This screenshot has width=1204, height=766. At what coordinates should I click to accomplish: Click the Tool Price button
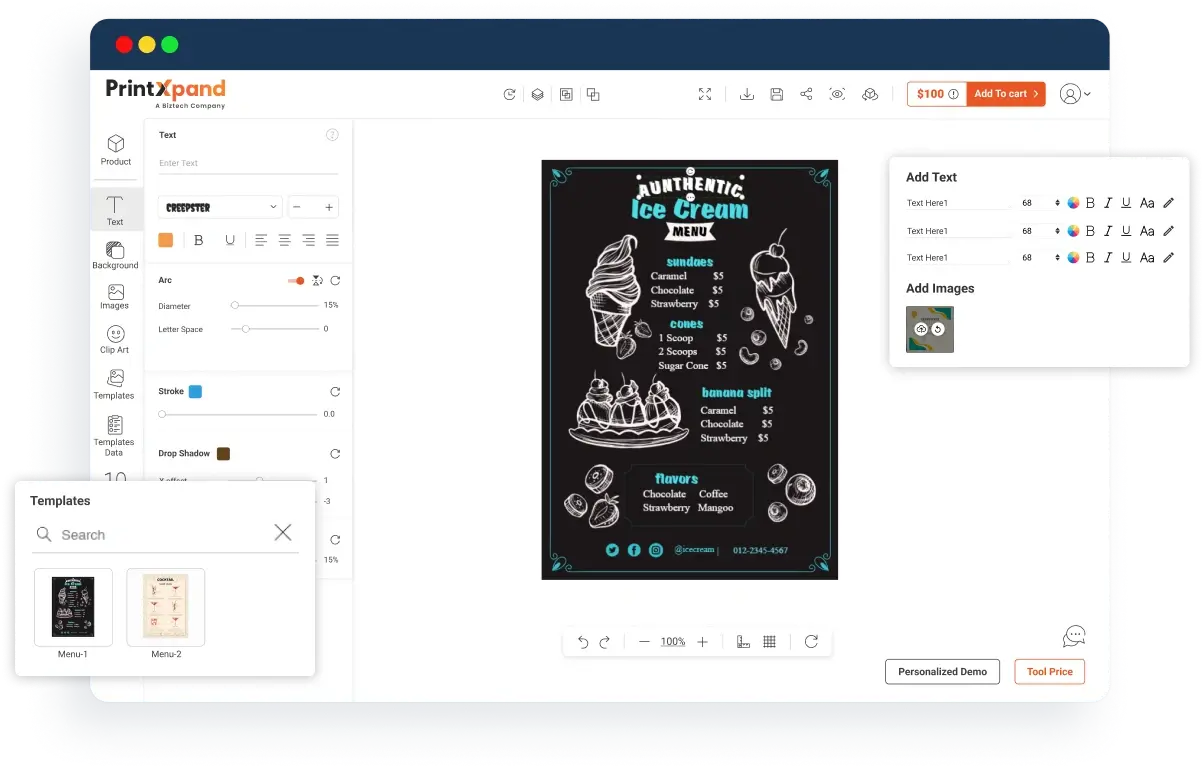coord(1049,672)
